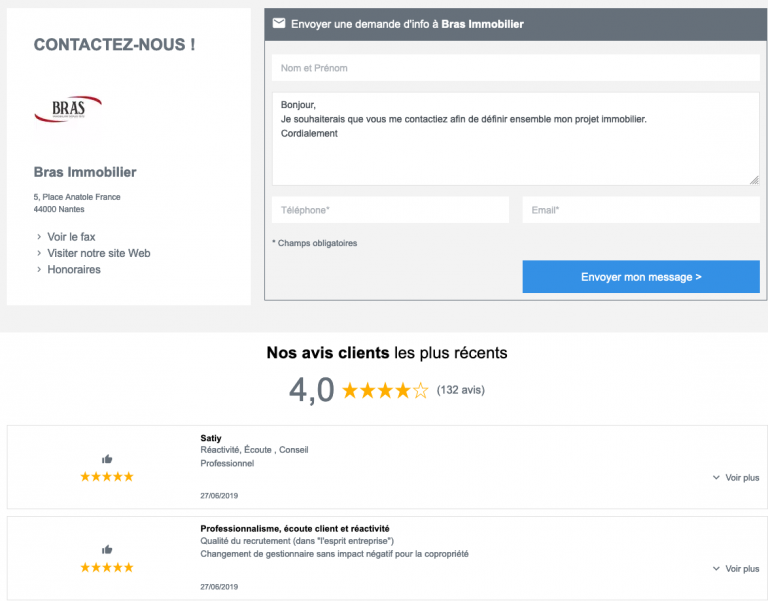Focus the Nom et Prénom field
The width and height of the screenshot is (768, 601).
coord(515,68)
